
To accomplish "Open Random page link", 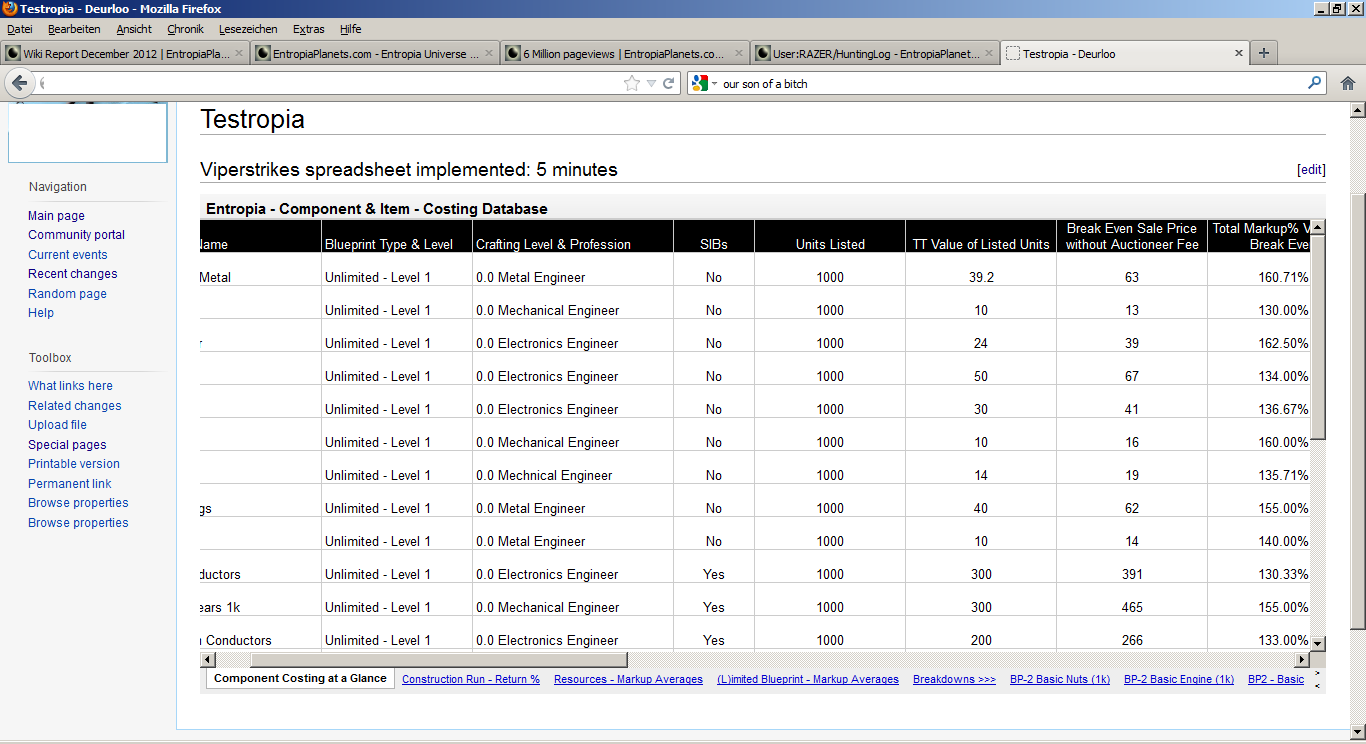I will tap(67, 294).
